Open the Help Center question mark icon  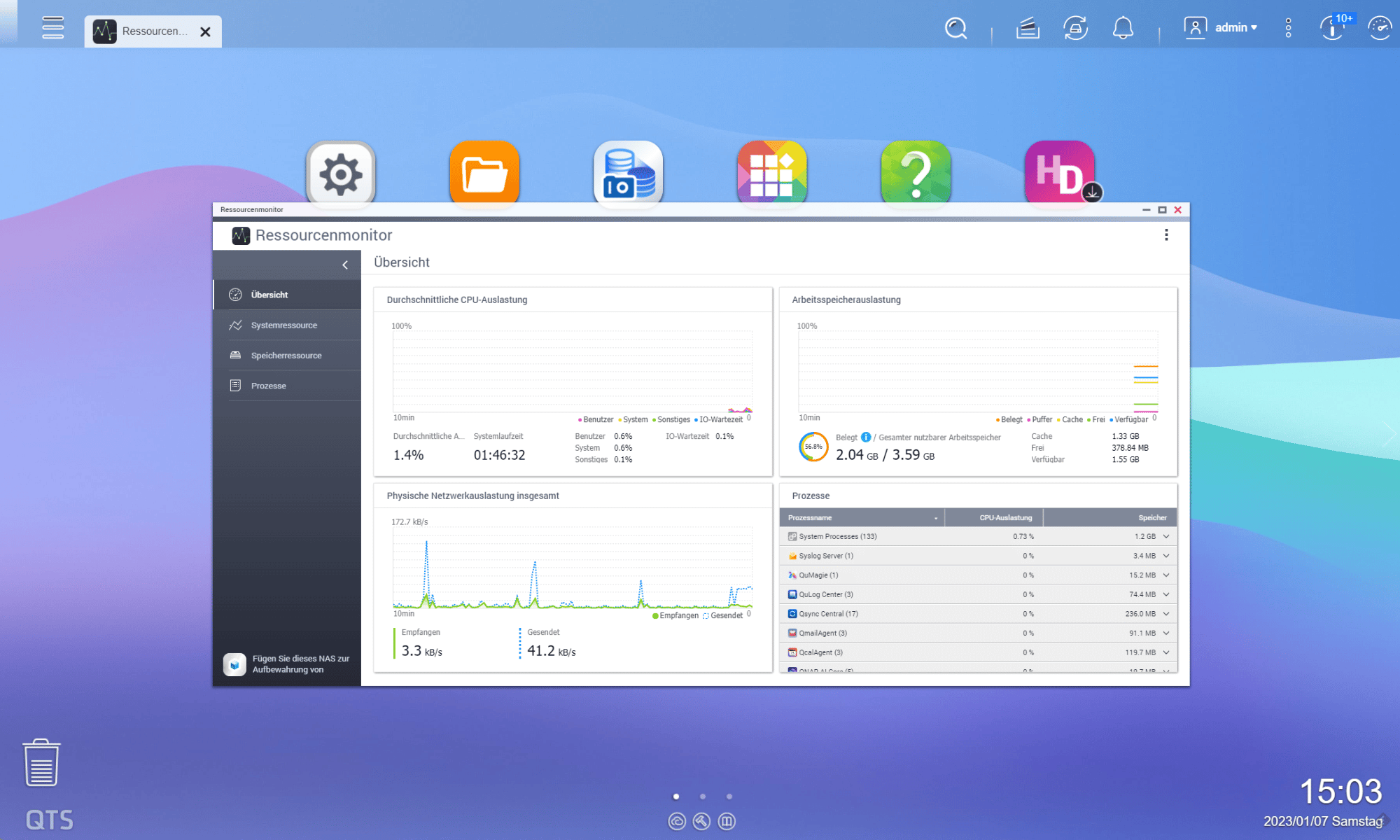click(916, 174)
